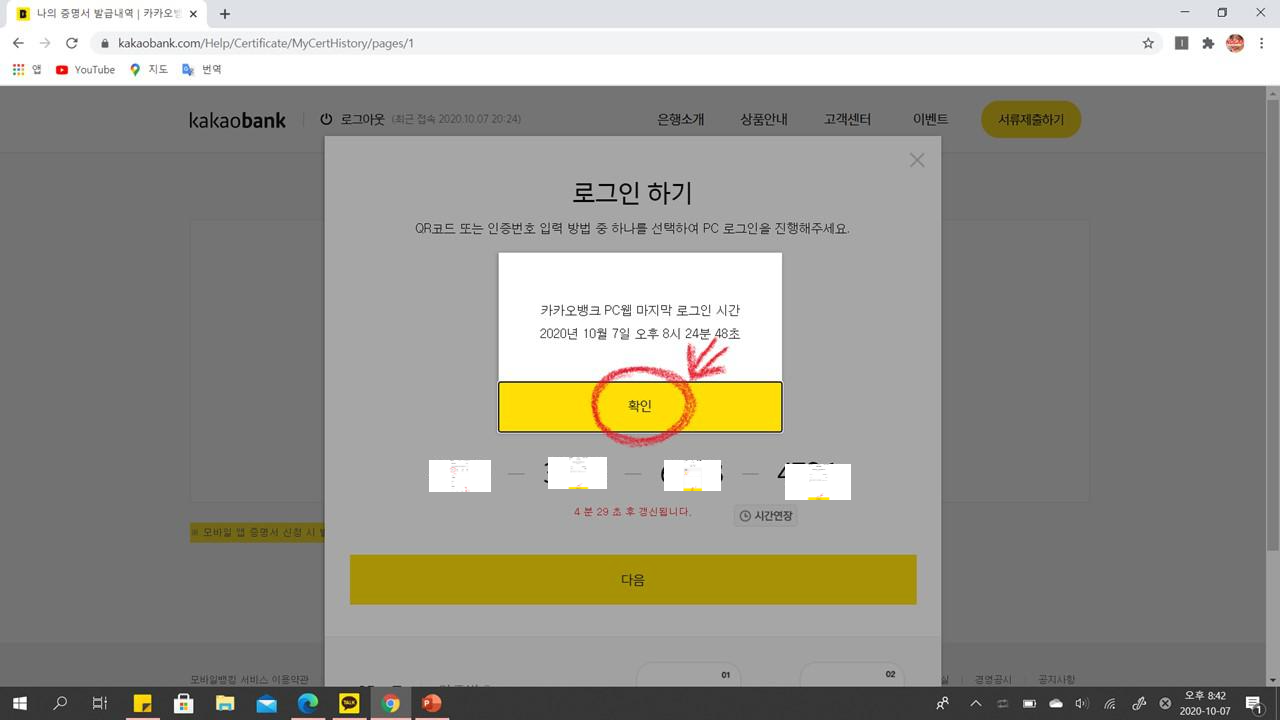Open the 앱 apps bookmark
This screenshot has width=1280, height=720.
click(x=27, y=69)
